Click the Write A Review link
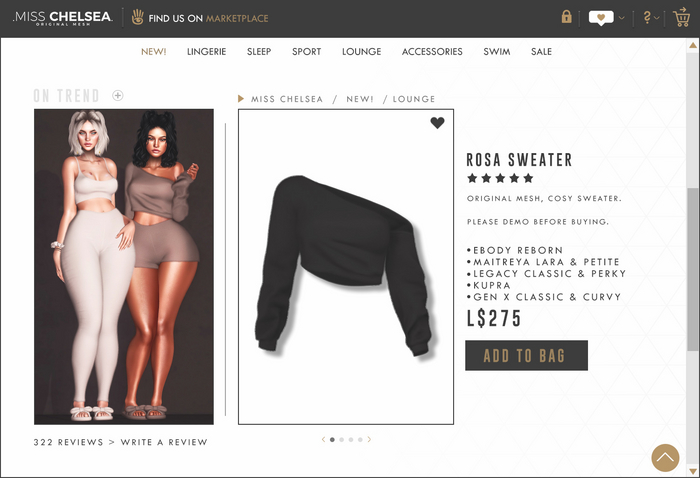 pos(164,442)
